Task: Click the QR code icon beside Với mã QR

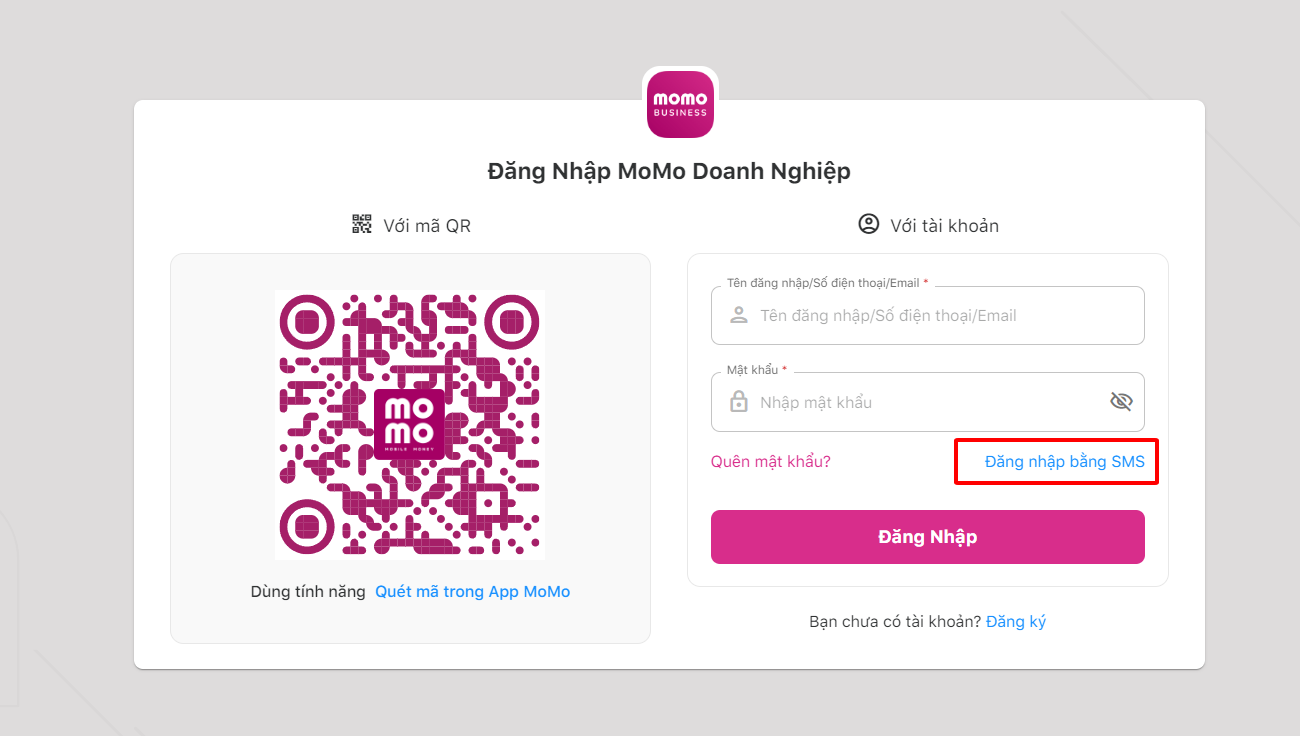Action: coord(362,224)
